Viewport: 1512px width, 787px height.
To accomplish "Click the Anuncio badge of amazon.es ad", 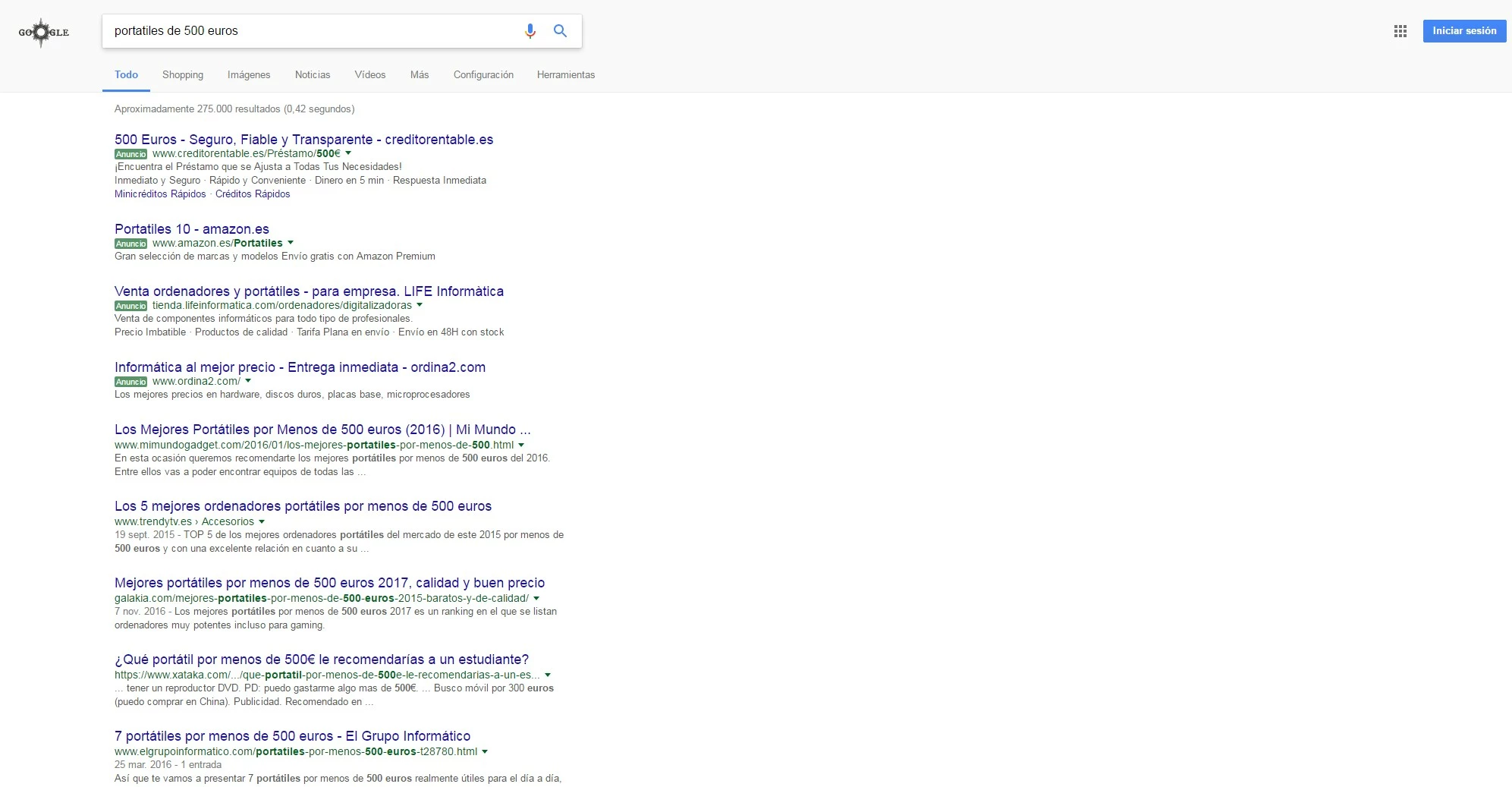I will click(131, 244).
